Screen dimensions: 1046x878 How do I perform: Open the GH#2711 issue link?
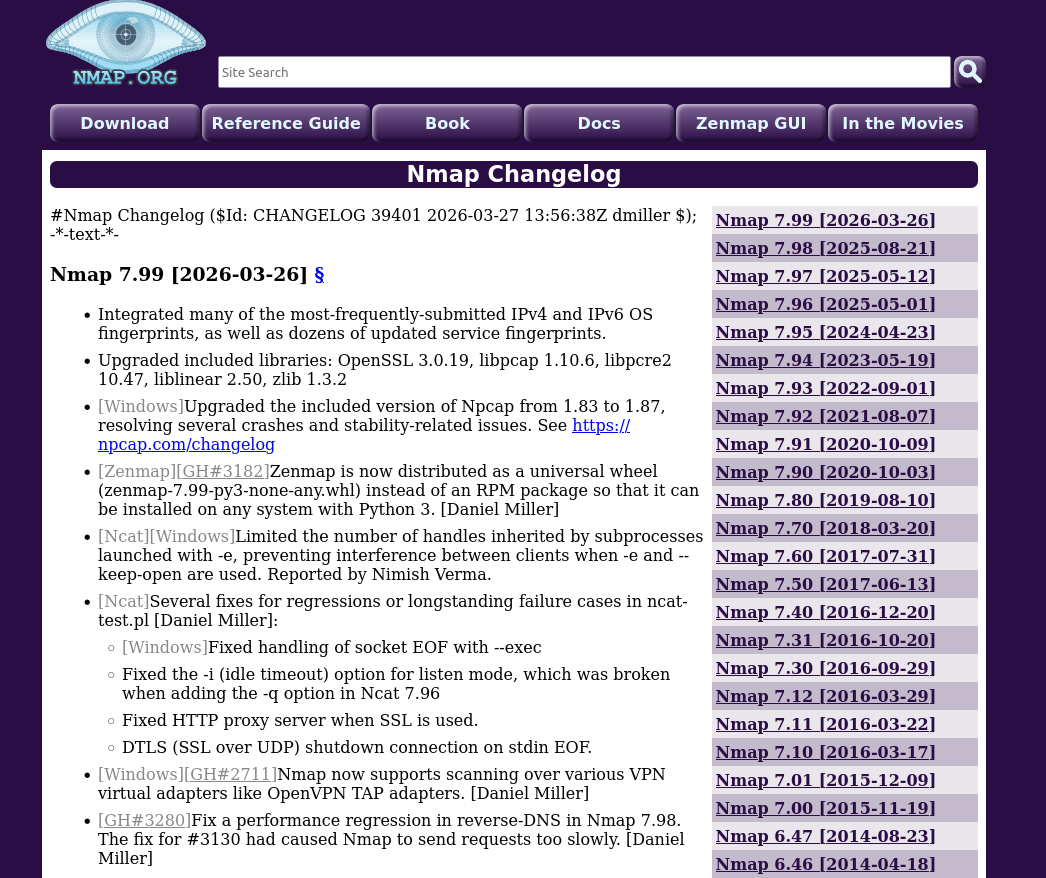(x=231, y=774)
